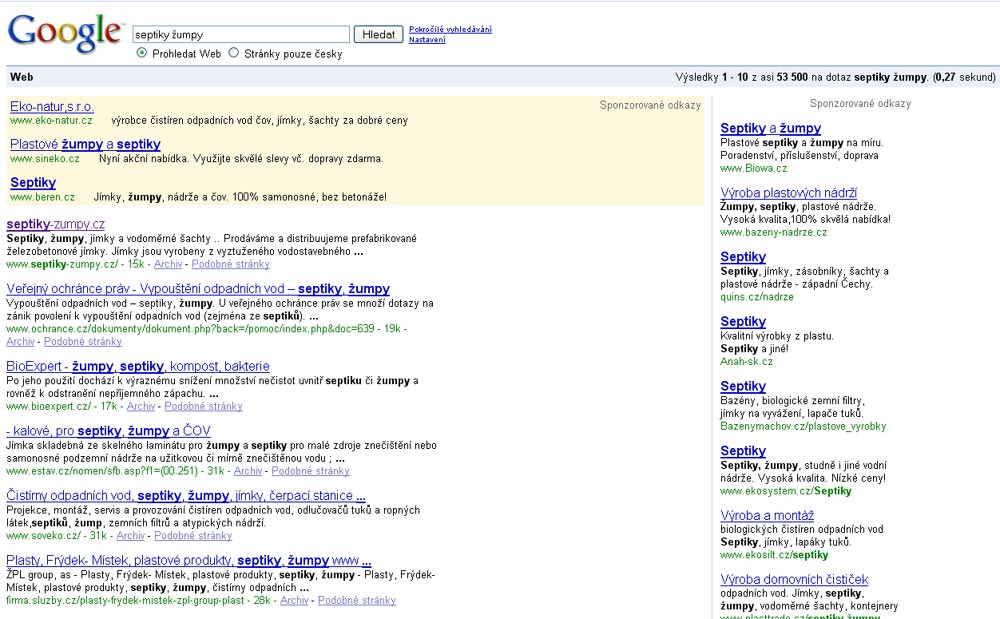Open the sidebar ad 'Septiky a žumpy'

[771, 128]
